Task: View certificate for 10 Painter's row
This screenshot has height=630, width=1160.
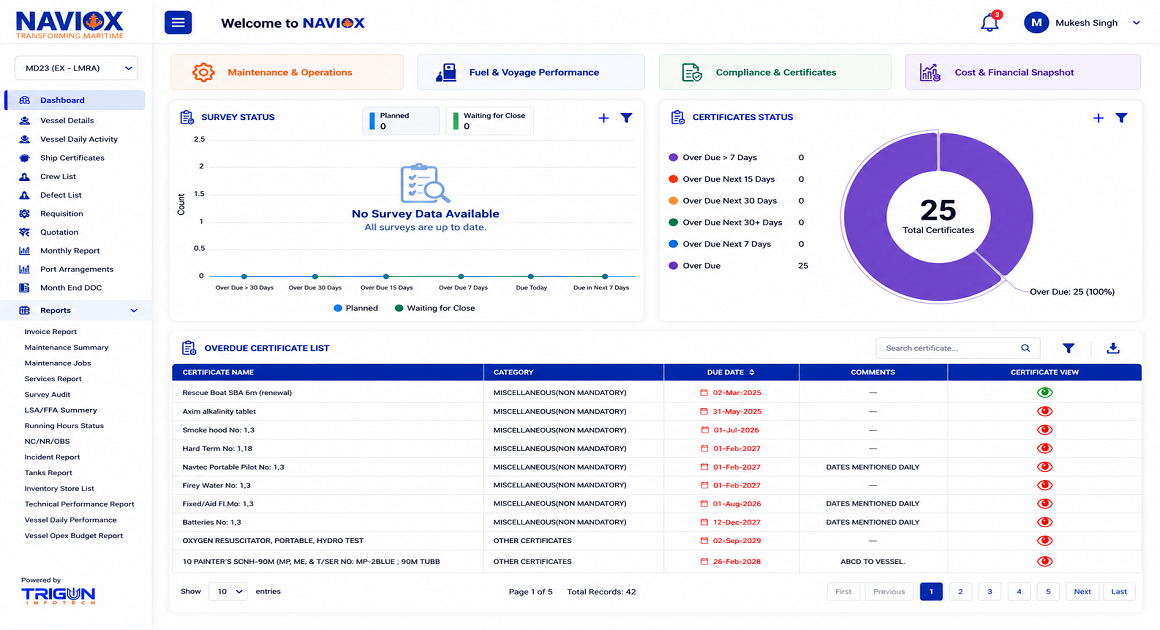Action: tap(1045, 561)
